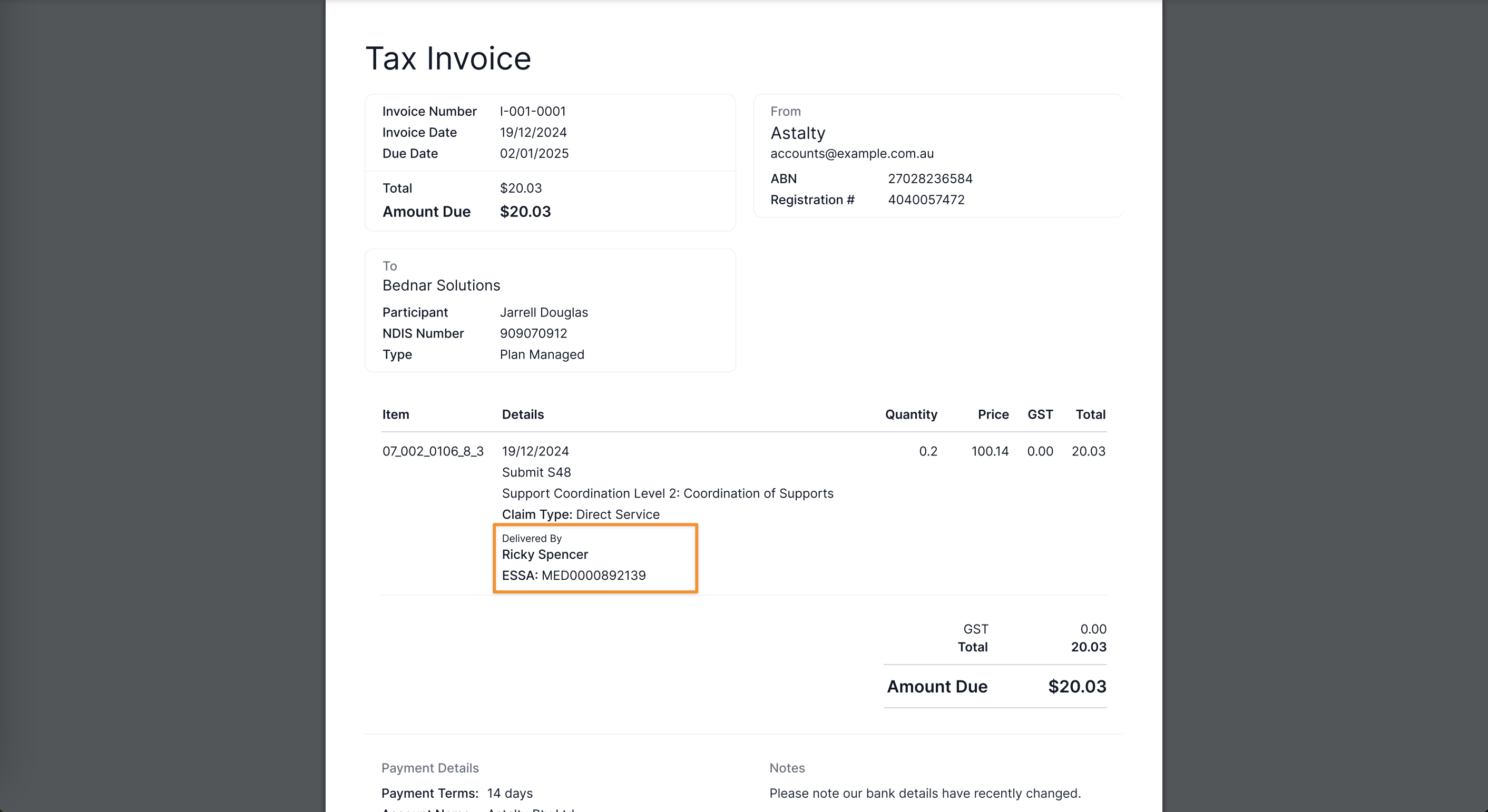1488x812 pixels.
Task: Click item code 07_002_0106_8_3
Action: click(433, 451)
